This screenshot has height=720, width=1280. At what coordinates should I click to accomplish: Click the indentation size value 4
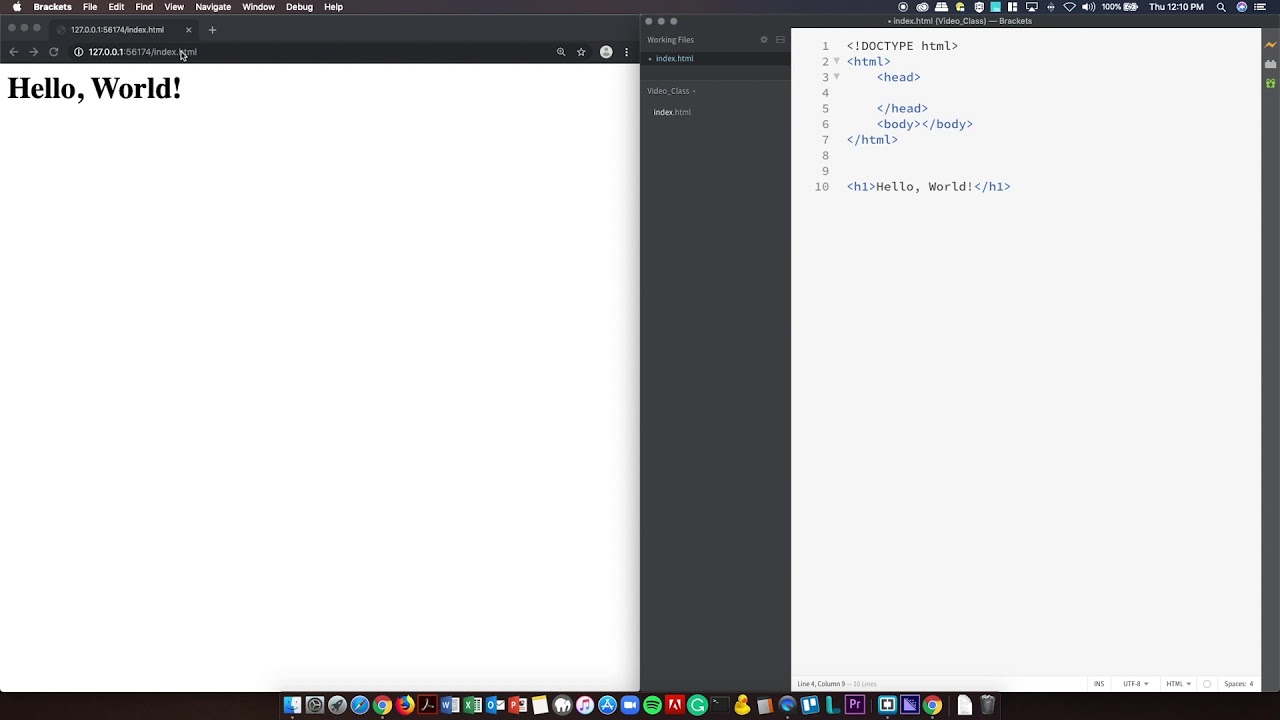coord(1251,684)
